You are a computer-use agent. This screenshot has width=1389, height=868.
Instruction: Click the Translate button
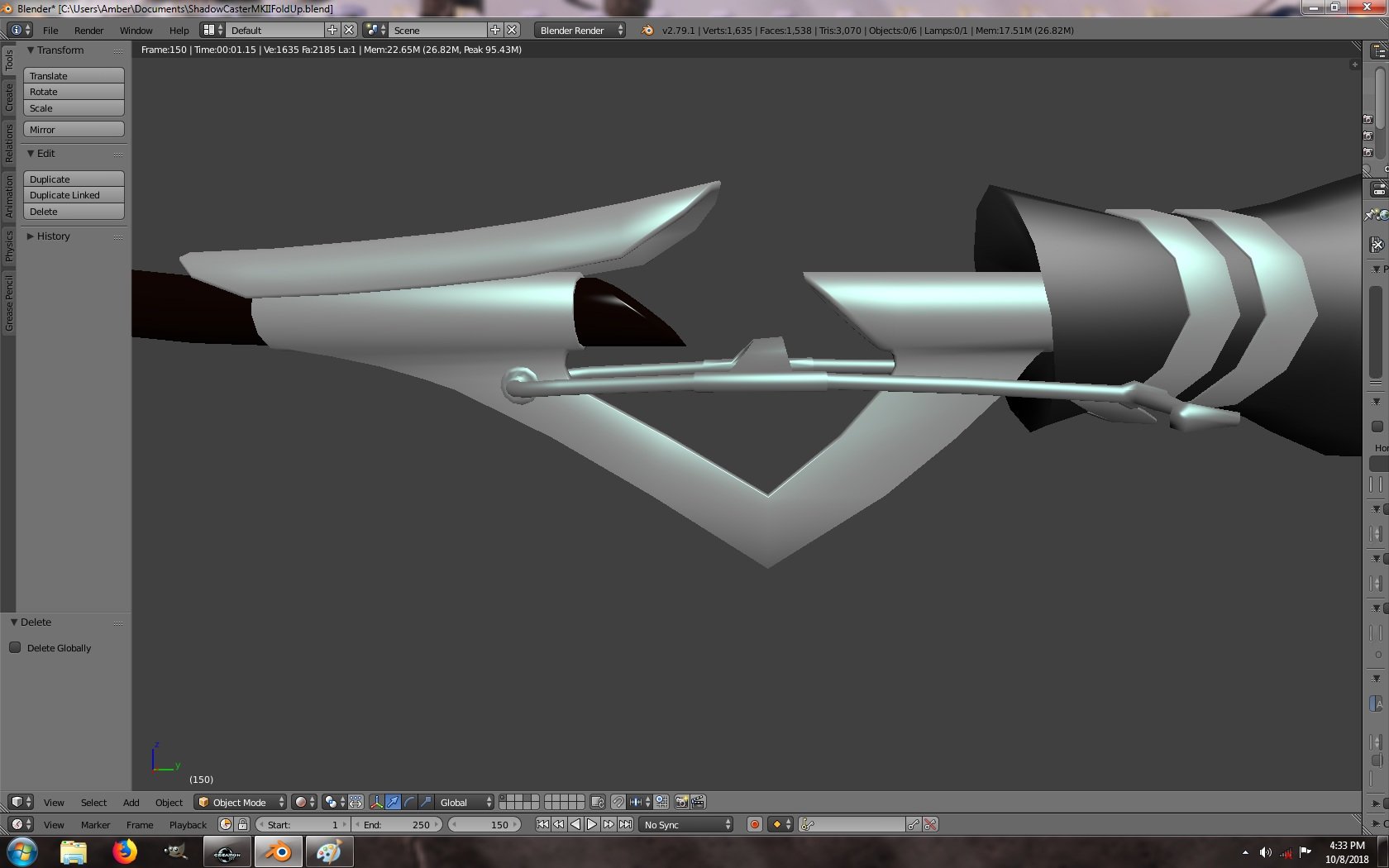[x=74, y=75]
